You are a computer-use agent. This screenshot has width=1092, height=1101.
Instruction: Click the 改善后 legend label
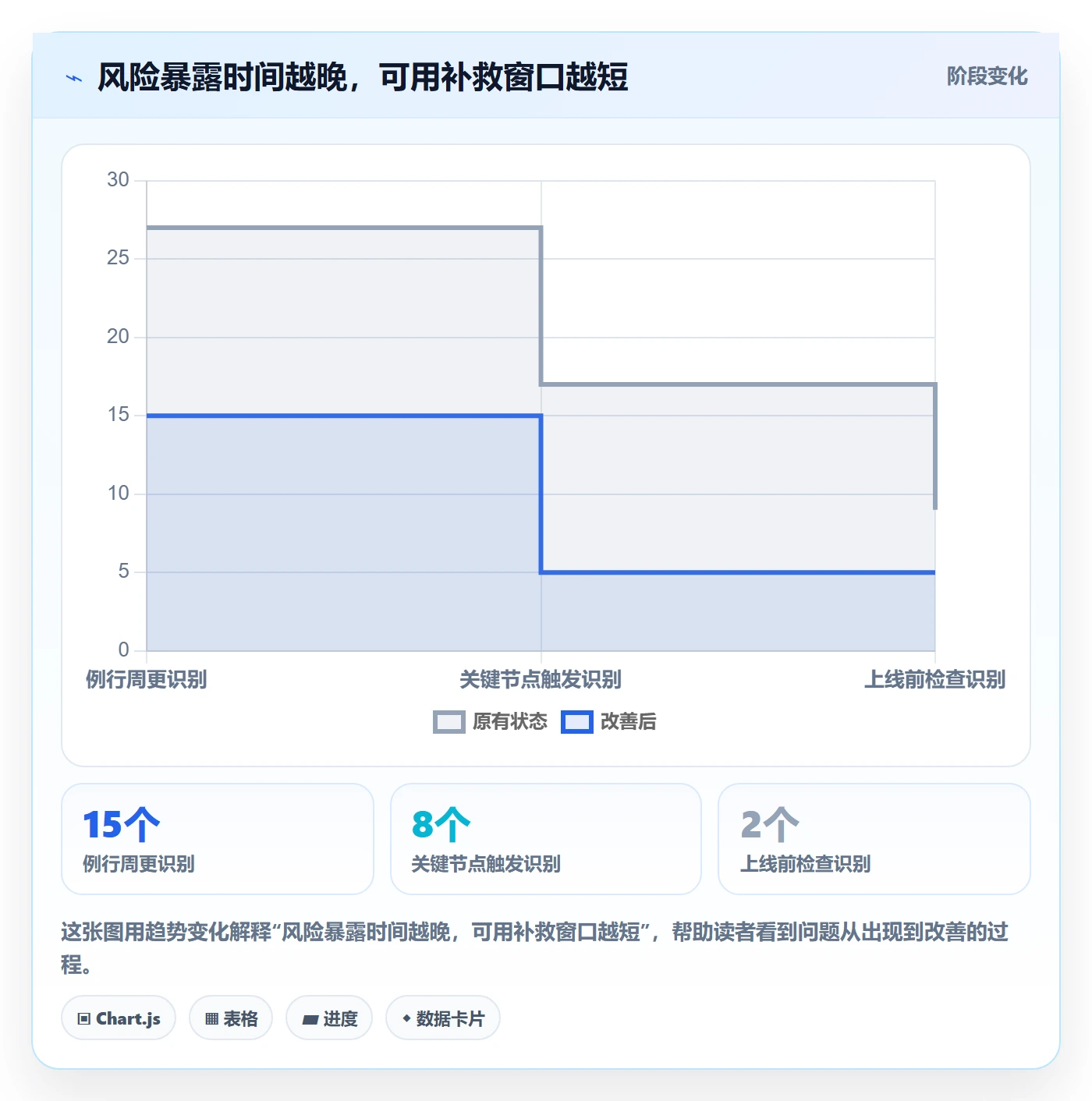coord(629,722)
